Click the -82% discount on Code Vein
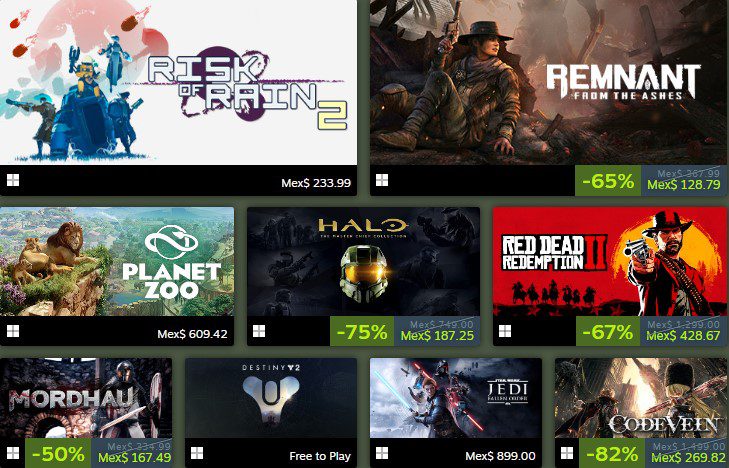The height and width of the screenshot is (468, 729). [x=612, y=454]
